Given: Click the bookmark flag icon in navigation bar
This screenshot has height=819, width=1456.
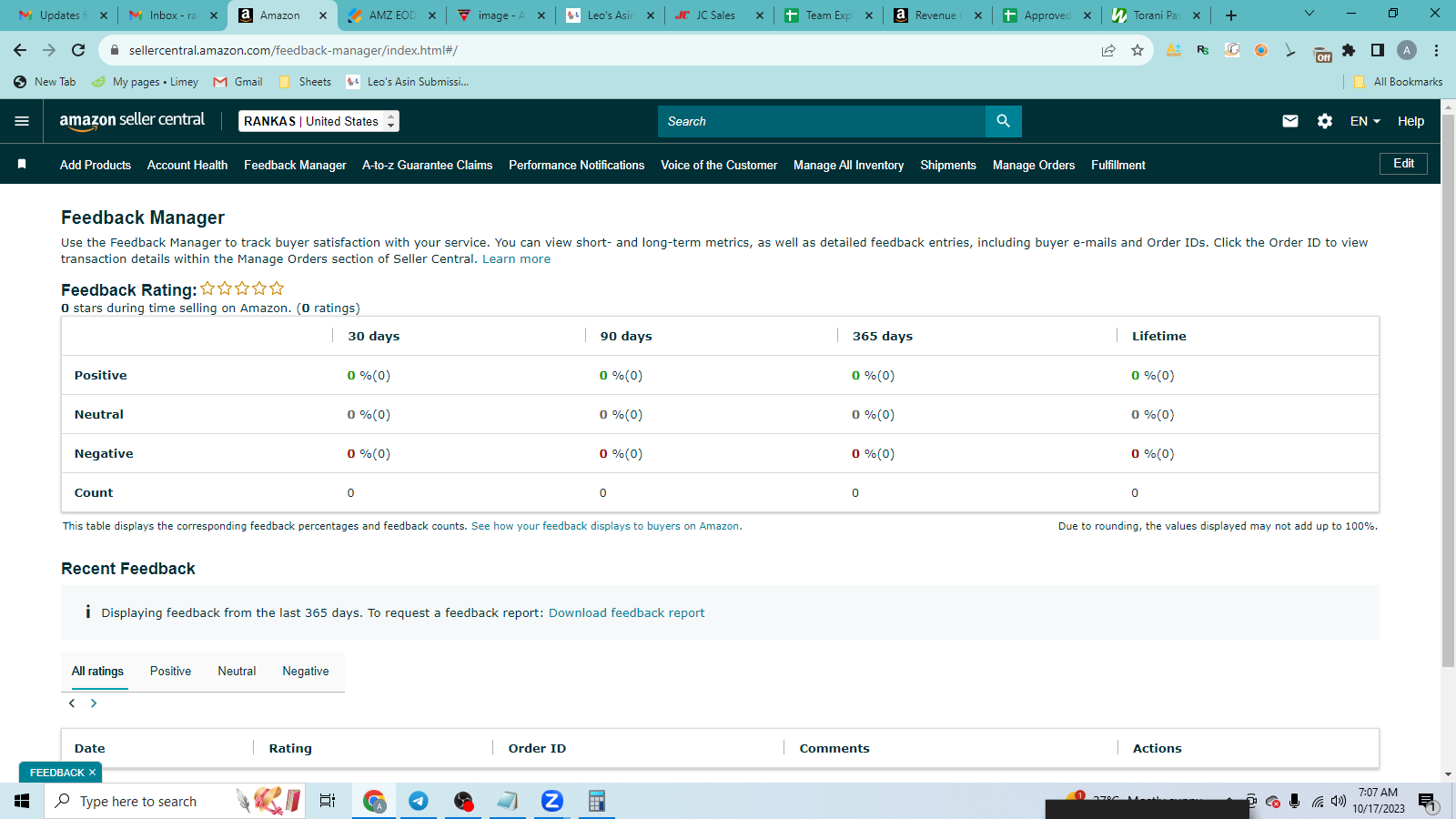Looking at the screenshot, I should coord(22,165).
